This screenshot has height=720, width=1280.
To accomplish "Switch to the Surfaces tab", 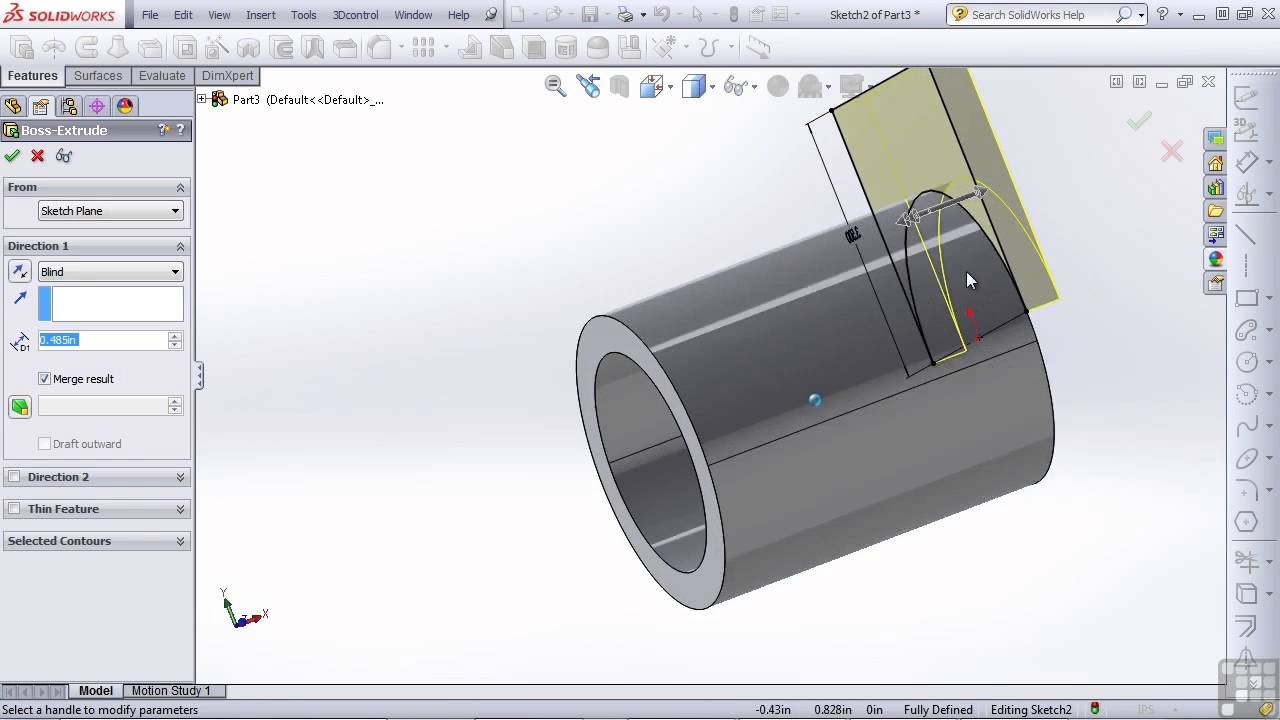I will click(x=98, y=76).
